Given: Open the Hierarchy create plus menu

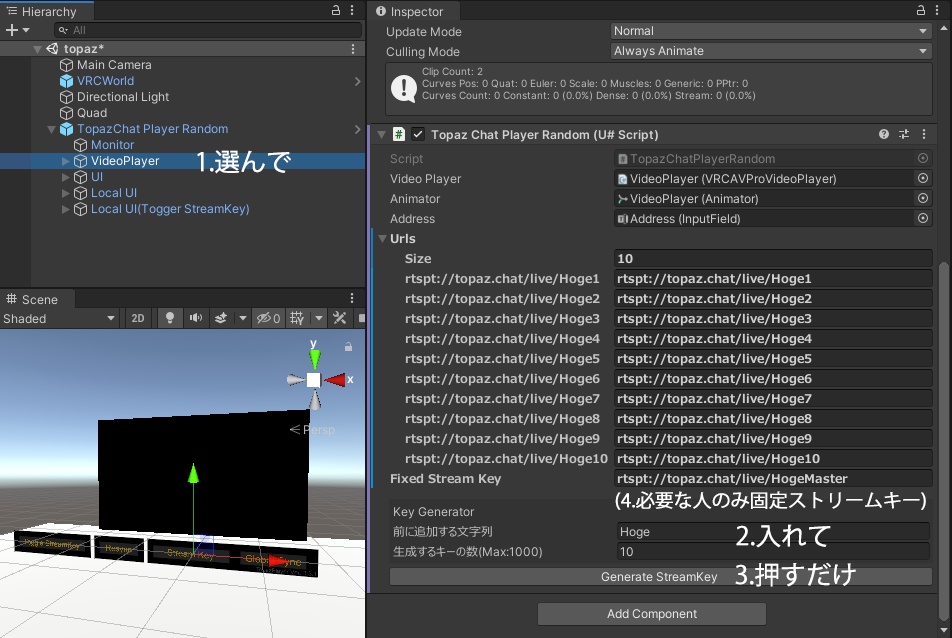Looking at the screenshot, I should 16,30.
